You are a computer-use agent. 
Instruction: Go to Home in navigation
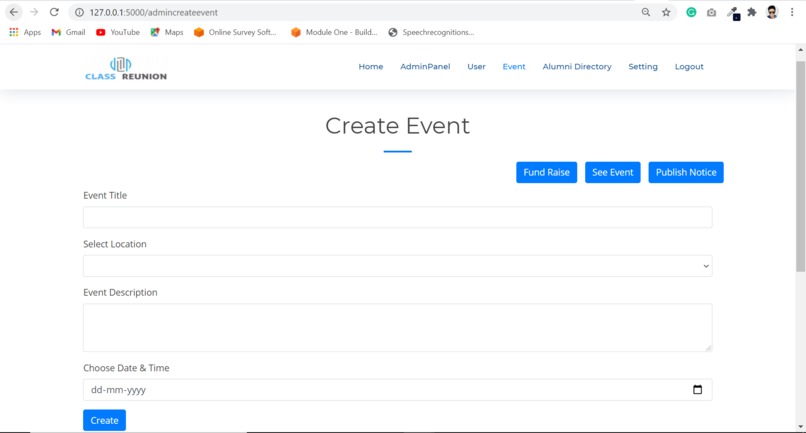coord(371,66)
